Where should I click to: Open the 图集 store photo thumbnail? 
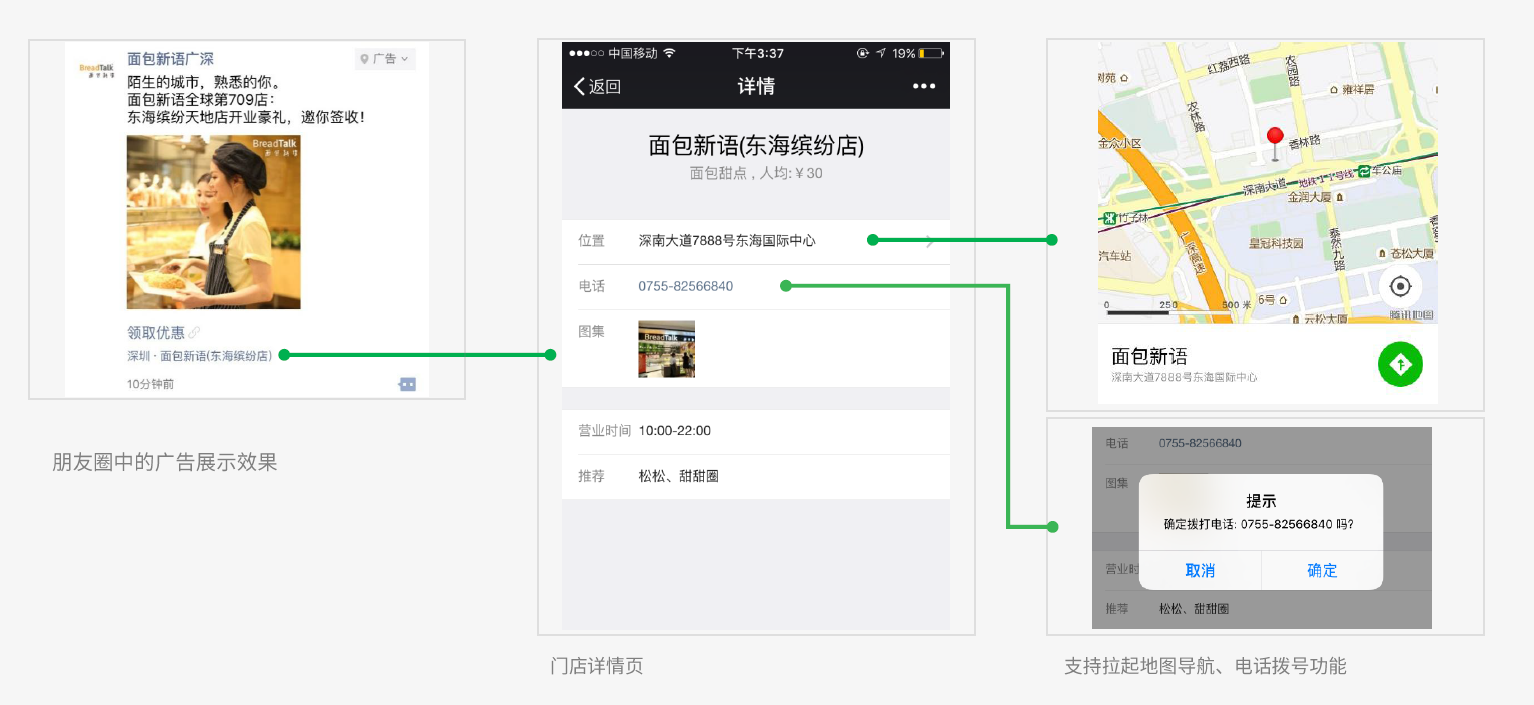point(666,349)
